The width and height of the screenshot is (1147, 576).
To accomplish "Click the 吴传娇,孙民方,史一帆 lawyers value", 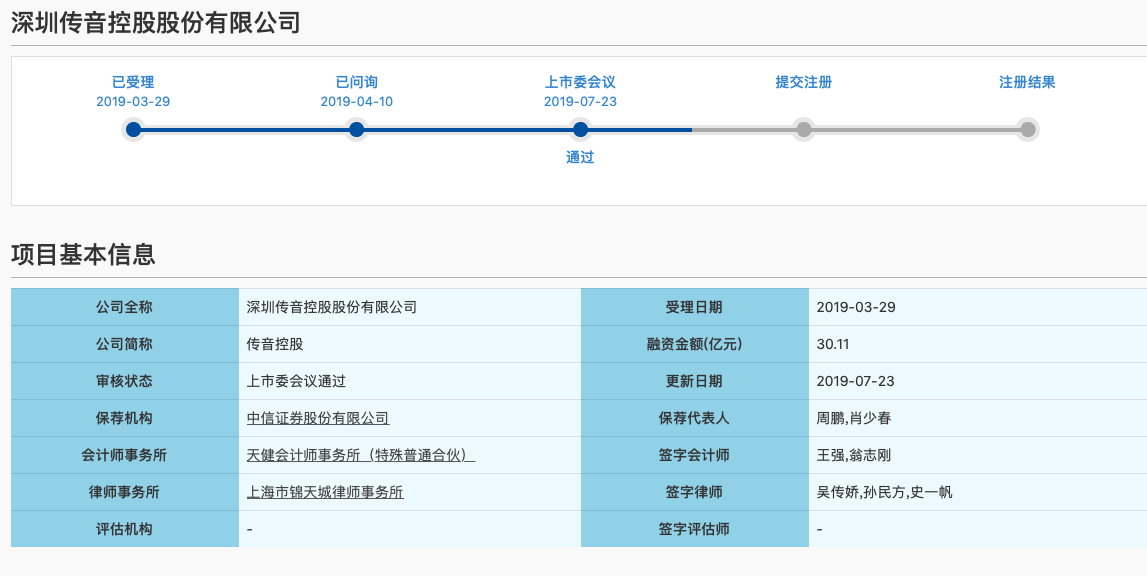I will point(884,493).
